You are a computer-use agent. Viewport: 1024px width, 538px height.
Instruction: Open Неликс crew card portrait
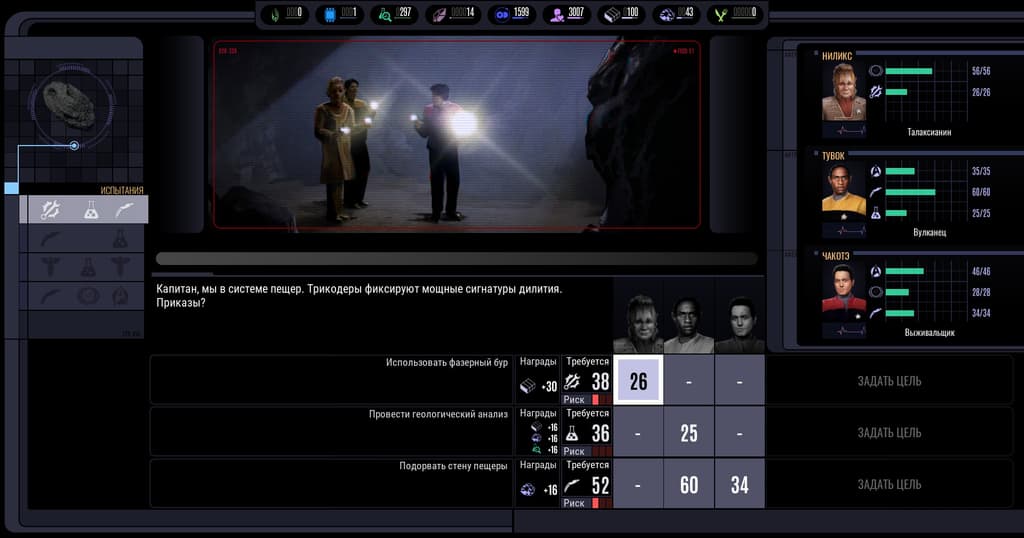[843, 92]
